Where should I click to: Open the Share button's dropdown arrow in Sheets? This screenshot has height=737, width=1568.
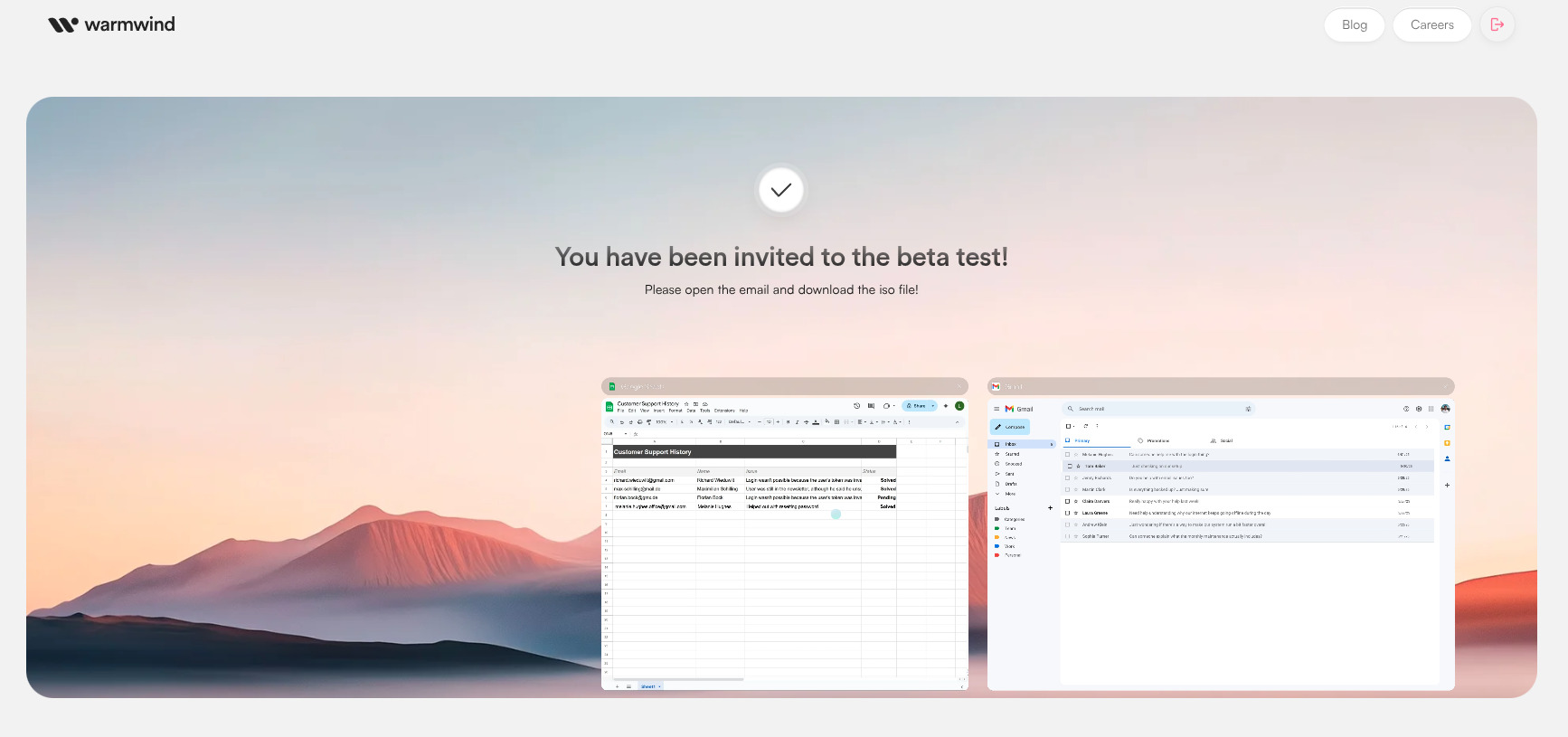[x=933, y=406]
